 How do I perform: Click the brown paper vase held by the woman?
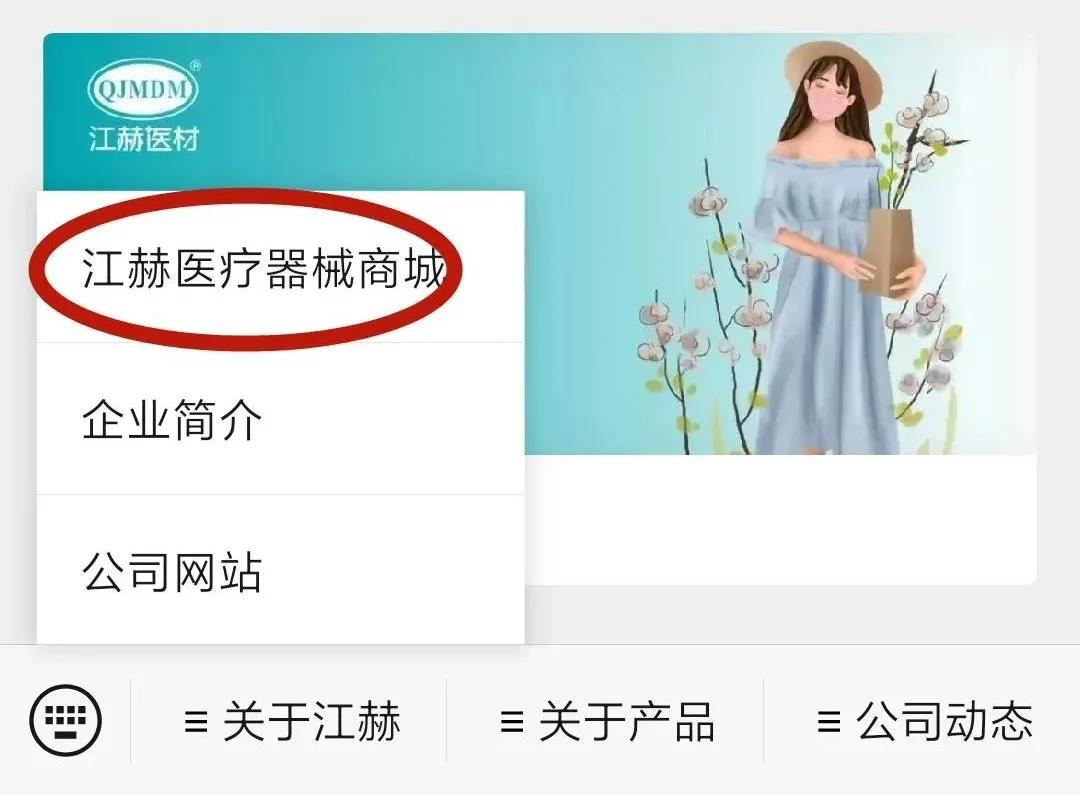tap(891, 251)
